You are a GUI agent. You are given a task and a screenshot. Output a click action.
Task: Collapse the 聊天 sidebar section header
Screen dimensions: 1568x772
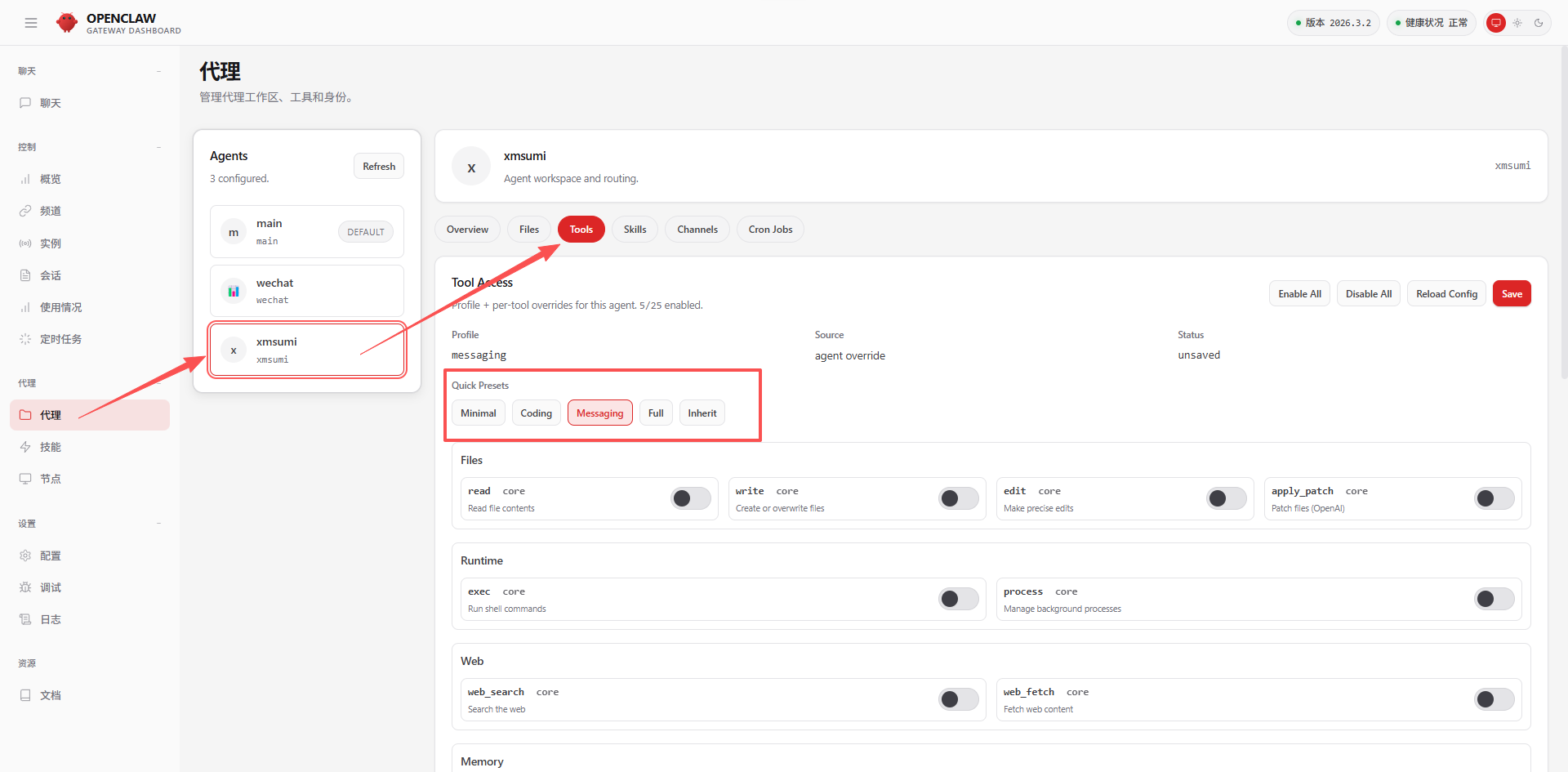click(x=158, y=71)
